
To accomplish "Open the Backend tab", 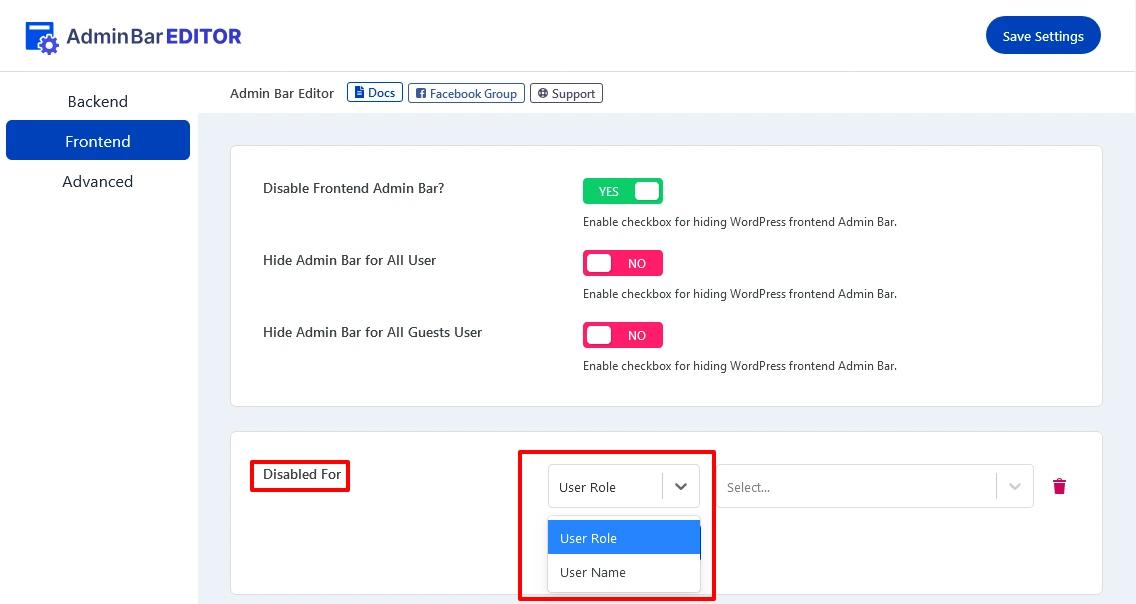I will click(x=97, y=101).
